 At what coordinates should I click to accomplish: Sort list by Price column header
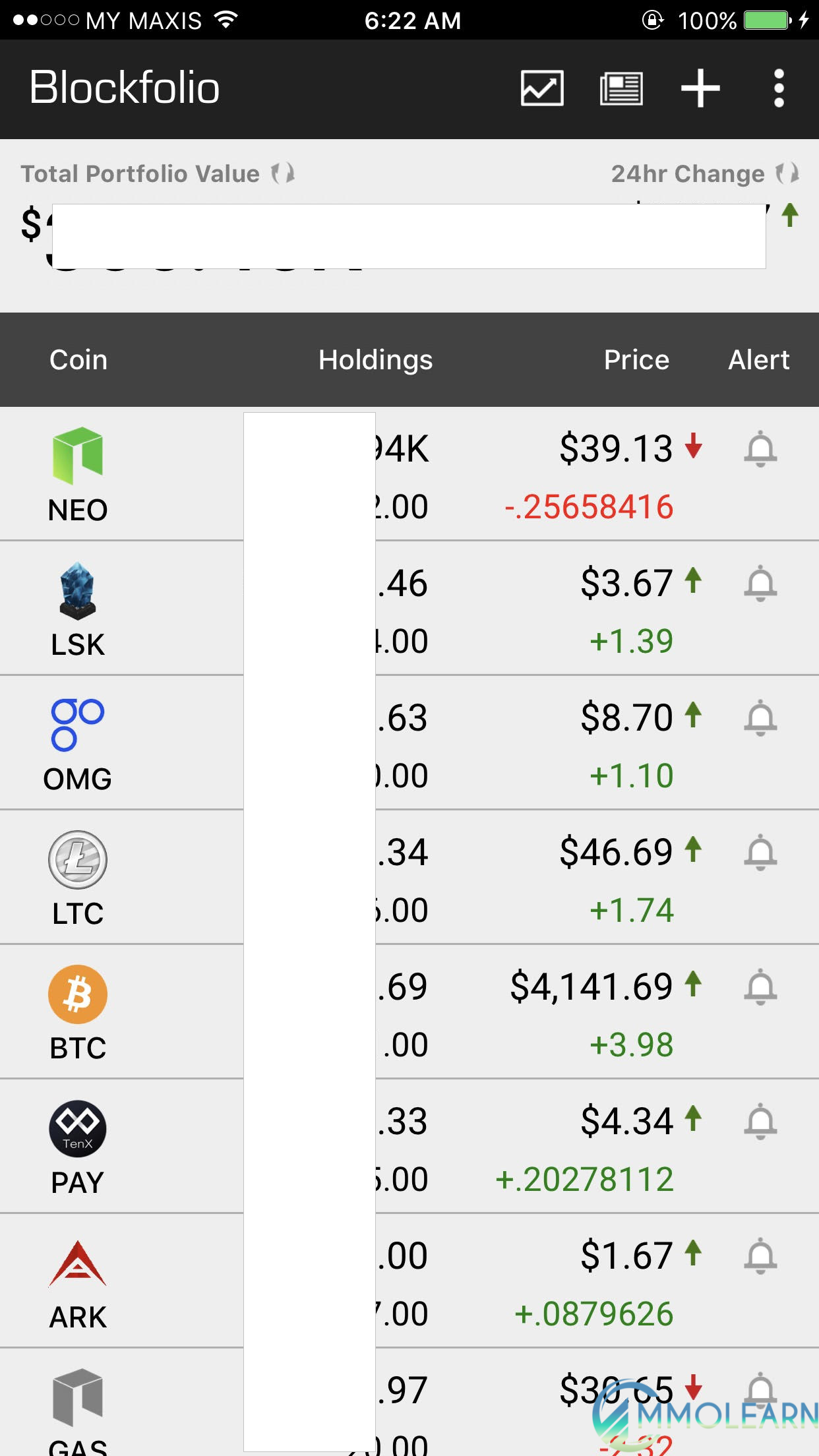click(637, 360)
